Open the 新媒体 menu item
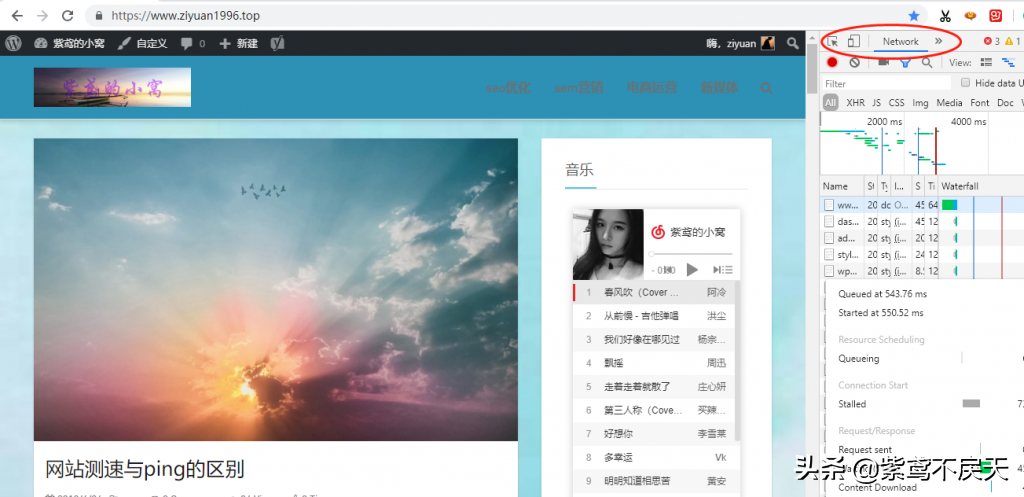This screenshot has width=1024, height=497. (x=719, y=88)
